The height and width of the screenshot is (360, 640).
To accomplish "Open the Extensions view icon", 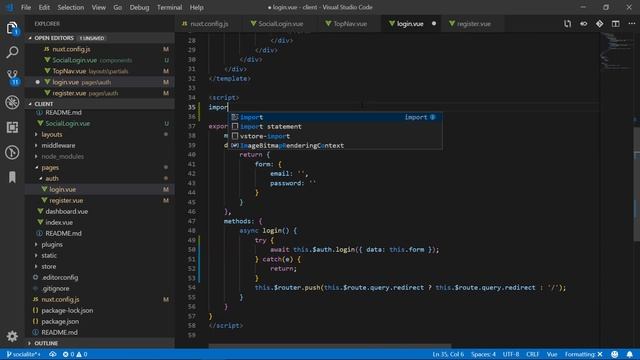I will [12, 127].
